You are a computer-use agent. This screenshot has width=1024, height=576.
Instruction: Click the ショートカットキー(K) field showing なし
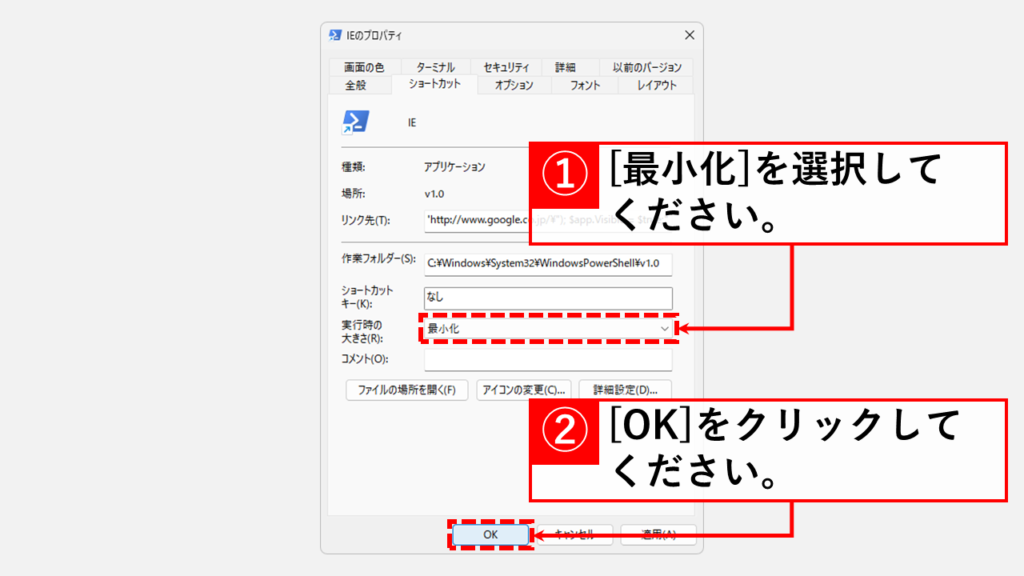(x=547, y=297)
